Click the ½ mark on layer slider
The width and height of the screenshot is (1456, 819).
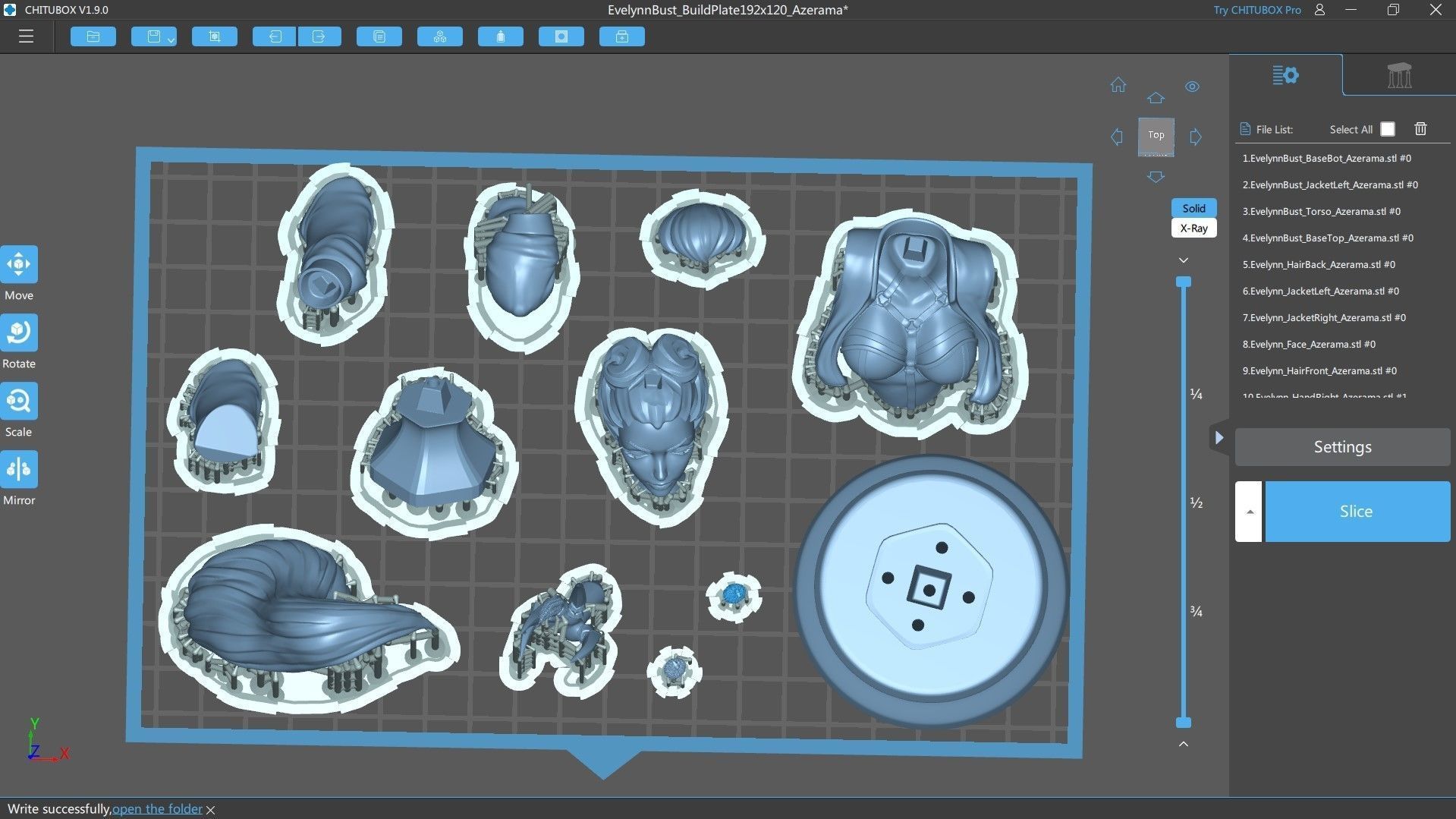[x=1197, y=502]
